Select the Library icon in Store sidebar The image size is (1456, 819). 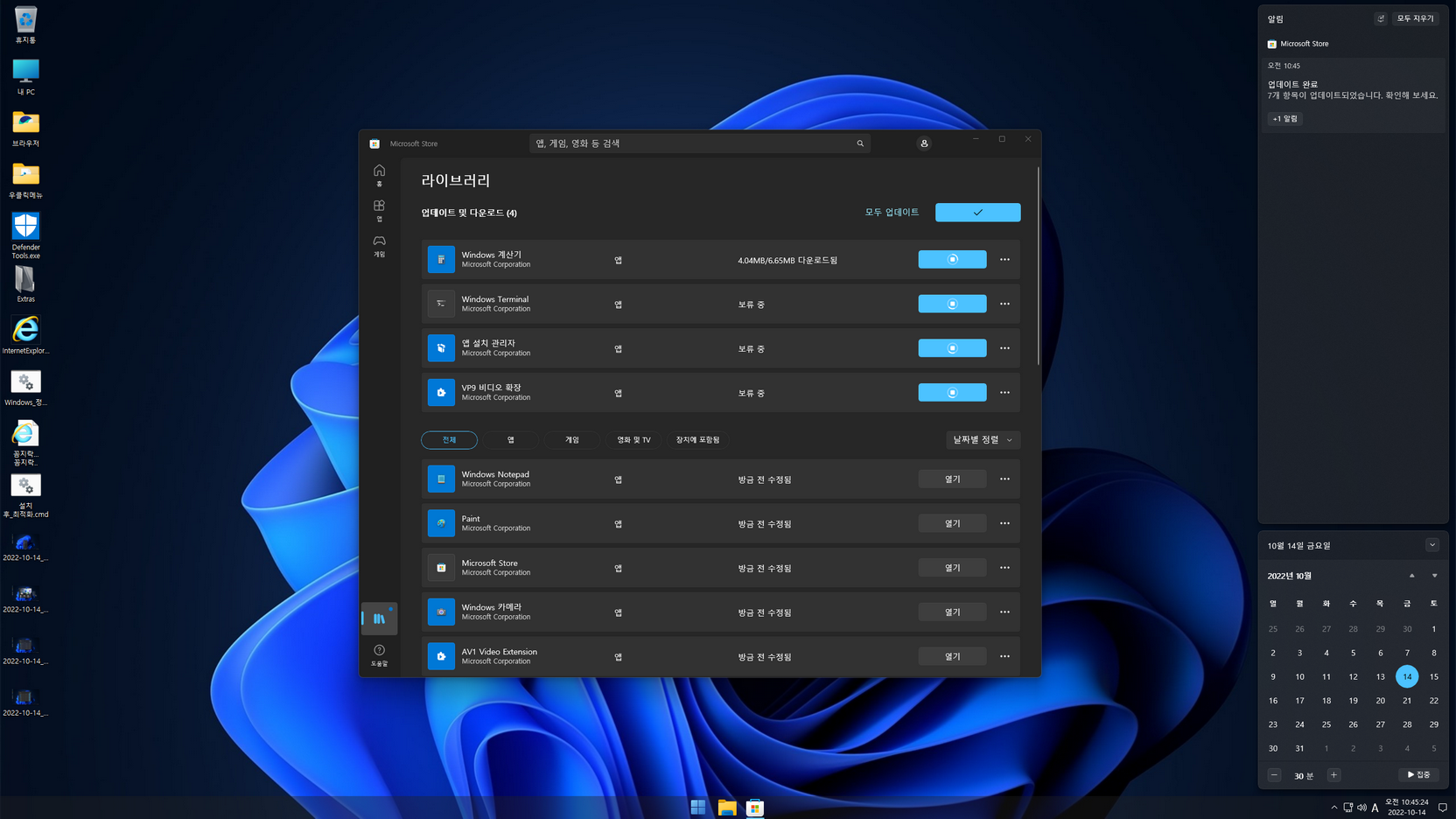[379, 619]
